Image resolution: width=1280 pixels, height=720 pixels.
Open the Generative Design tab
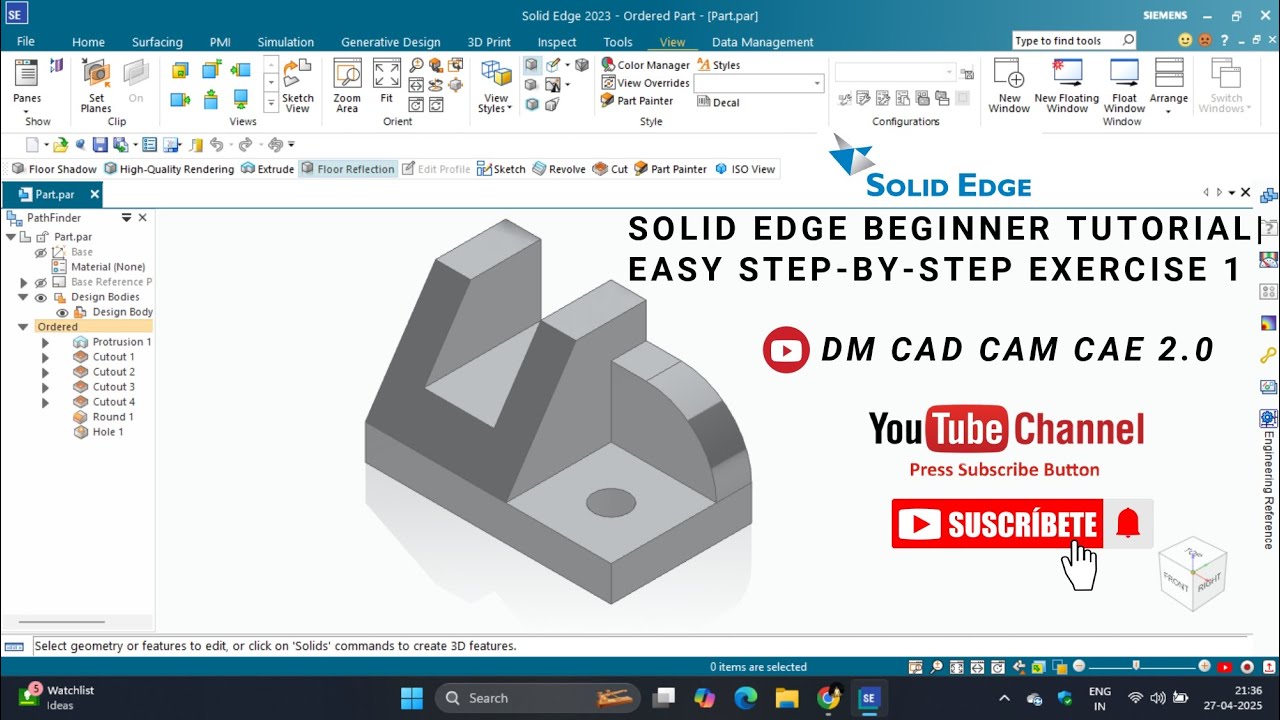click(x=390, y=42)
